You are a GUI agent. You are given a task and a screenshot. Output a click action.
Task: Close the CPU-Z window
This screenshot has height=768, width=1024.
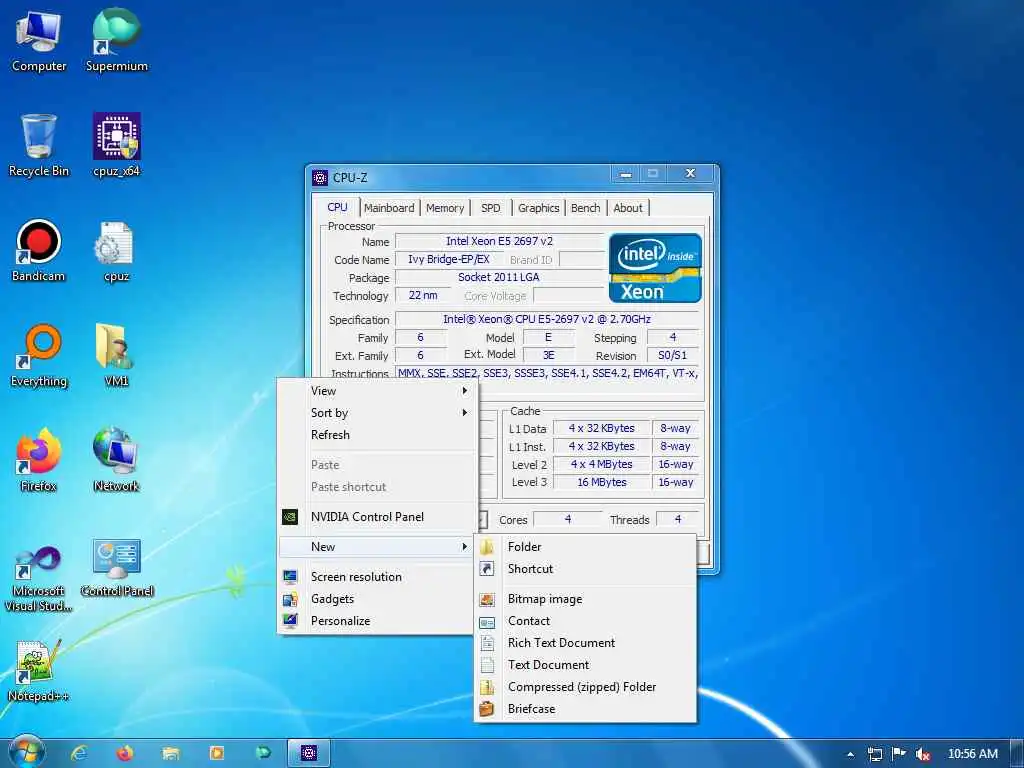[x=691, y=174]
